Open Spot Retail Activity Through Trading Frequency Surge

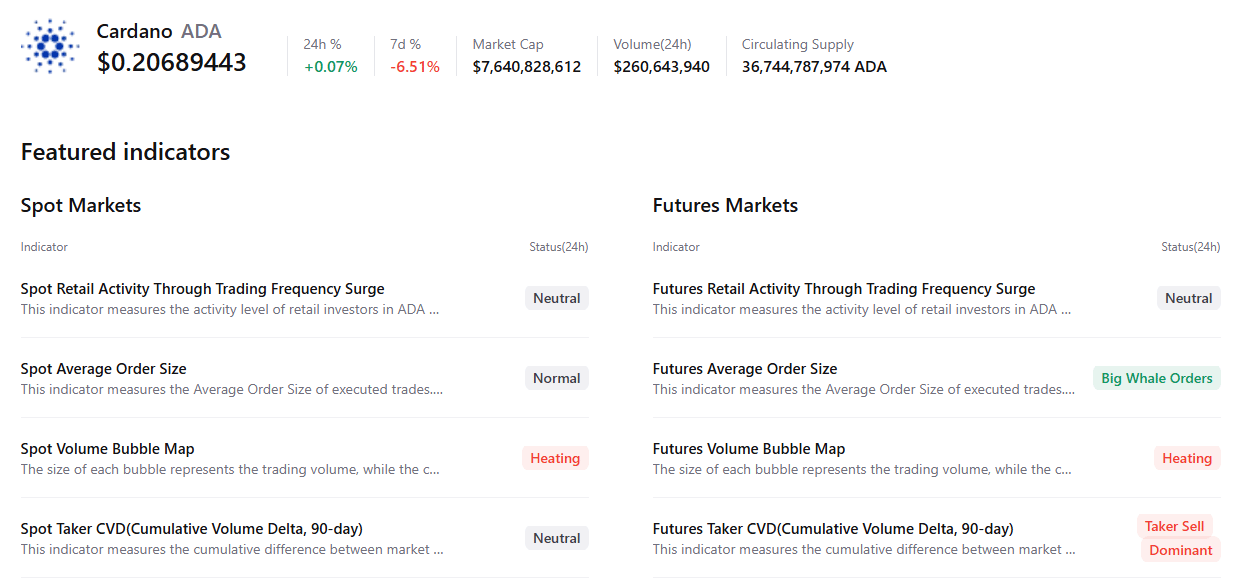click(203, 289)
